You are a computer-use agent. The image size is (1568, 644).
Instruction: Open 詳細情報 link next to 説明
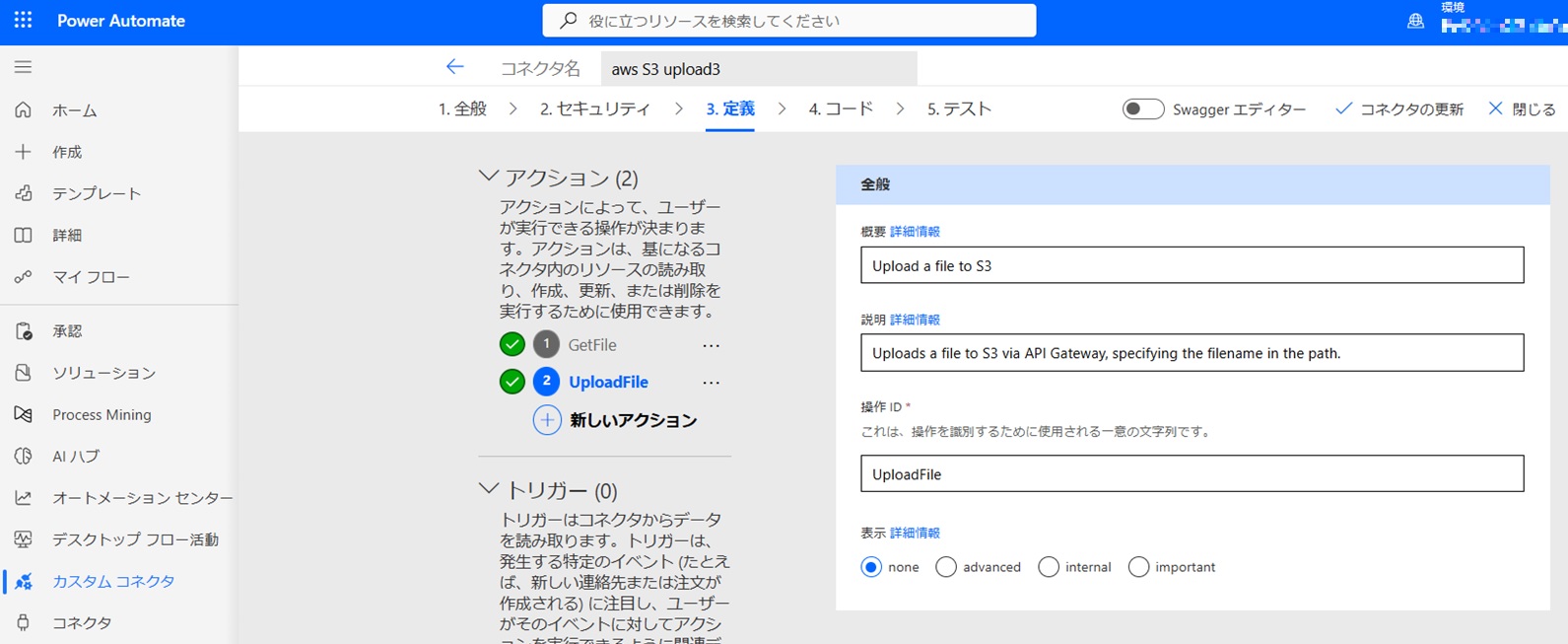pyautogui.click(x=915, y=320)
